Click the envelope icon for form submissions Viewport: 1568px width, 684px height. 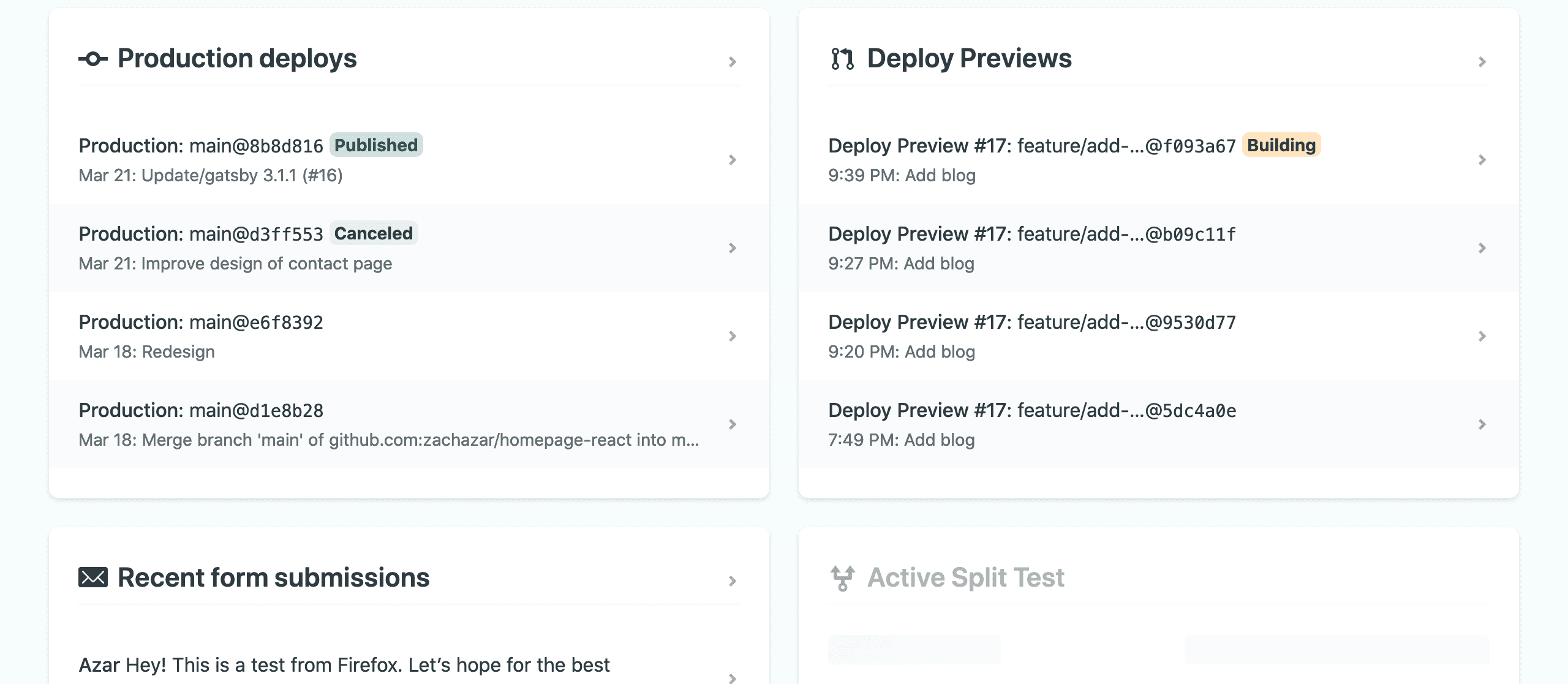click(x=93, y=577)
